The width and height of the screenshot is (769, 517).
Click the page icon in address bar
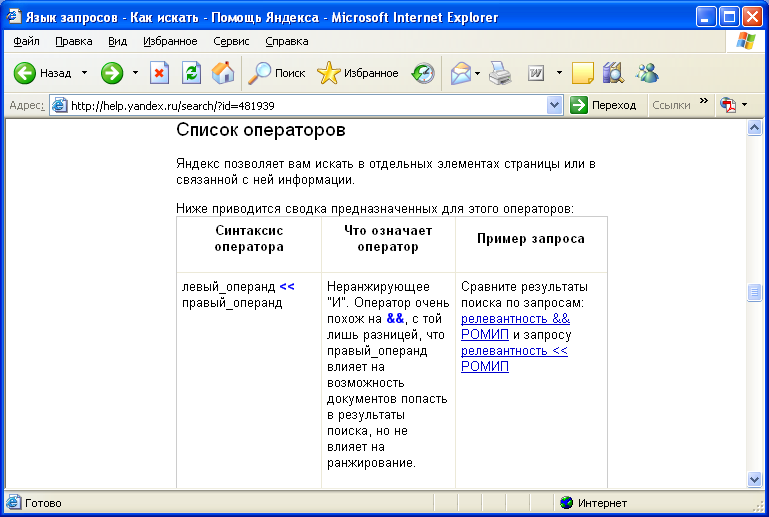pyautogui.click(x=60, y=105)
